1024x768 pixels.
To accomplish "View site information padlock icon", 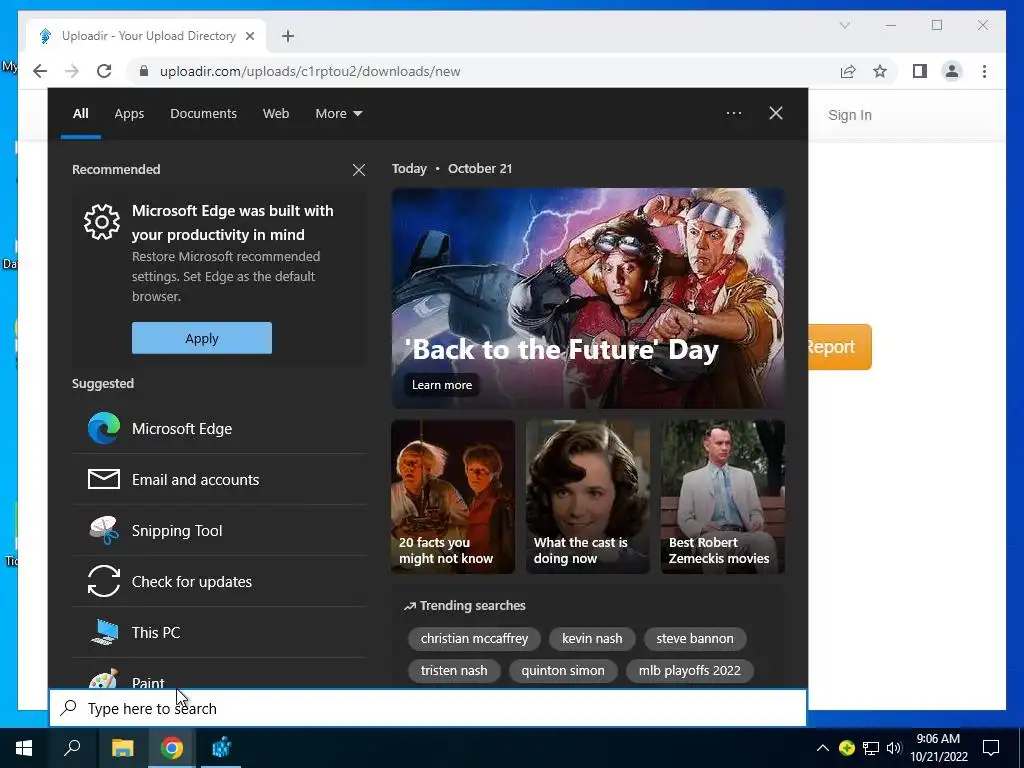I will [x=144, y=71].
